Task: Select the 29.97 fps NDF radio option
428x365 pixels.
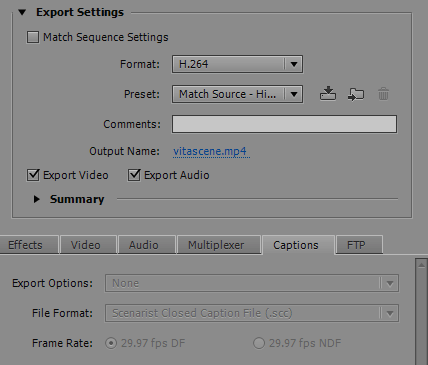Action: click(x=259, y=343)
